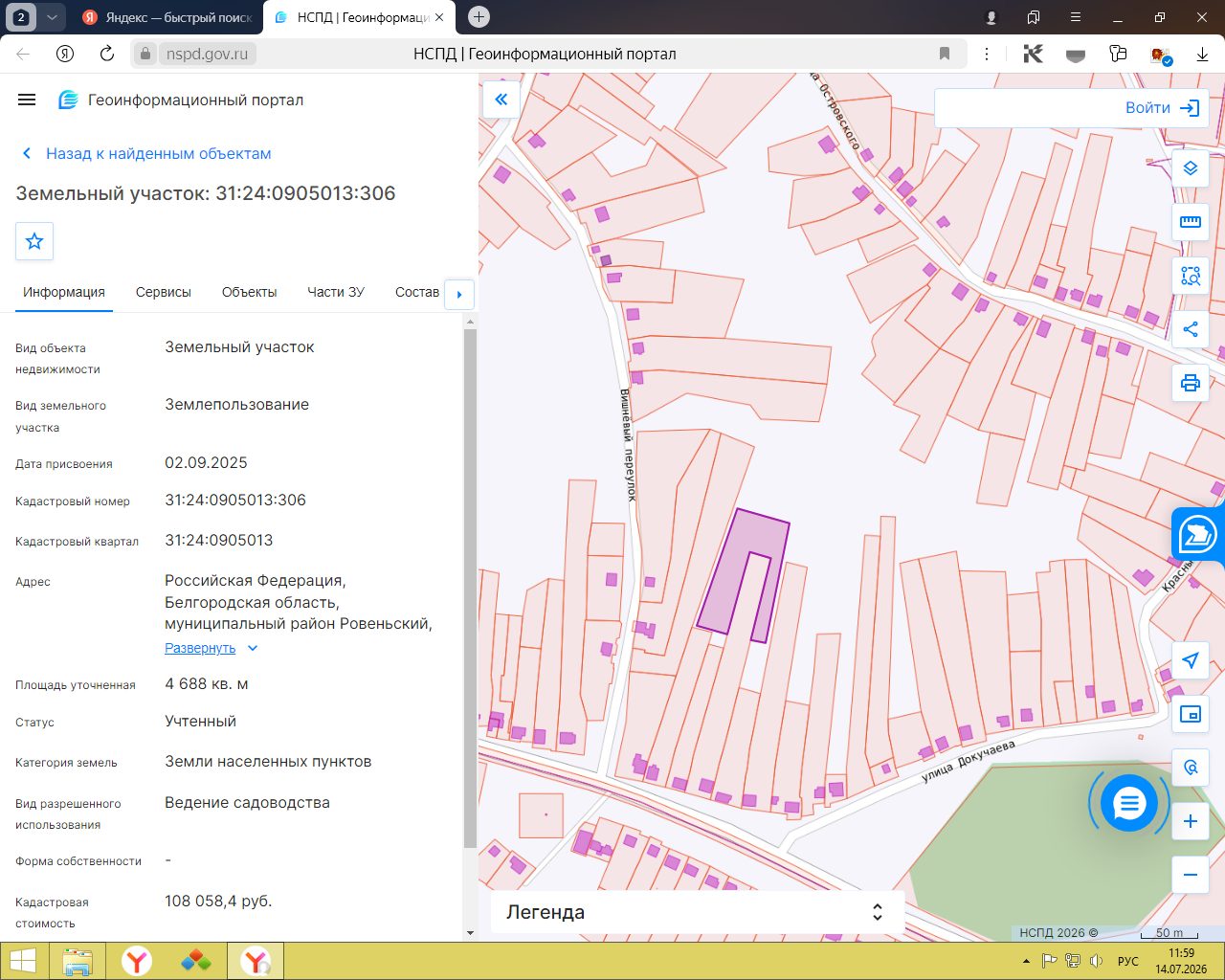Open a new browser tab
This screenshot has width=1225, height=980.
pos(479,17)
